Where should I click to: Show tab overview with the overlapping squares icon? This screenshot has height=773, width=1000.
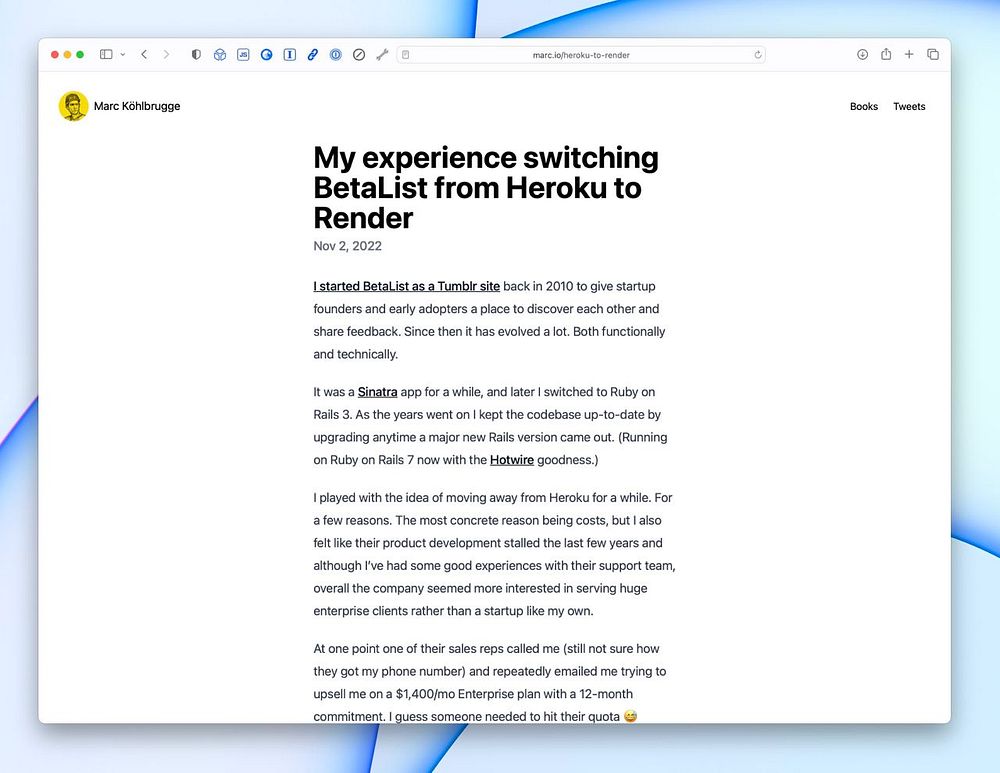932,55
